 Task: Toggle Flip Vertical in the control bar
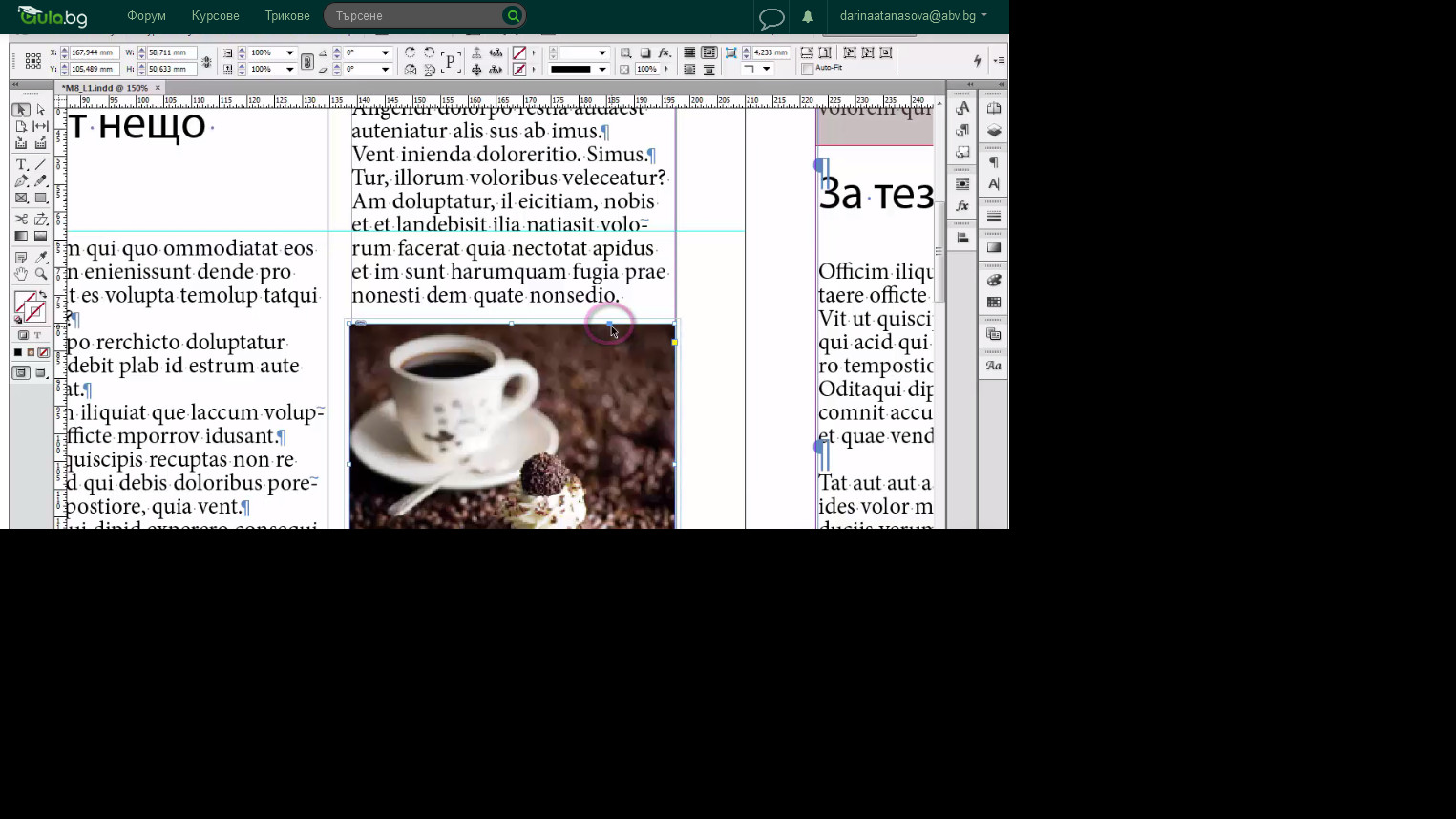(429, 70)
